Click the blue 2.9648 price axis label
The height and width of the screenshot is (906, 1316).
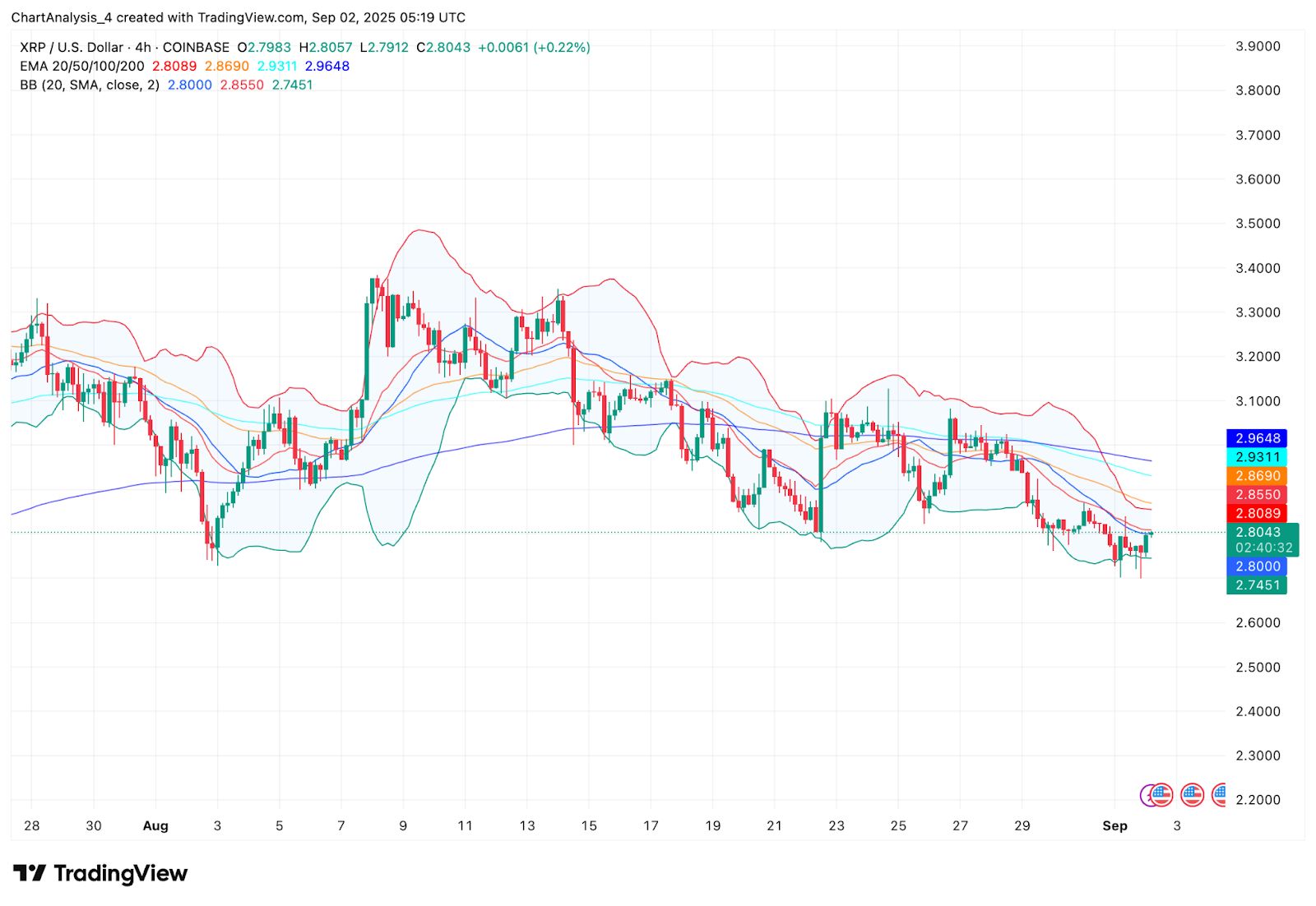tap(1257, 438)
